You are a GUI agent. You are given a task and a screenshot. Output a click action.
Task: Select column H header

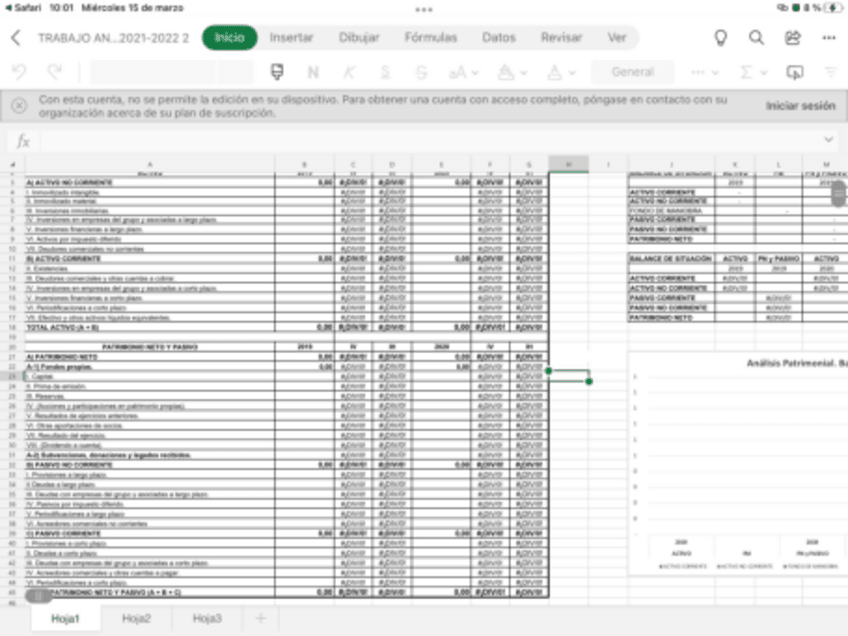[x=568, y=164]
